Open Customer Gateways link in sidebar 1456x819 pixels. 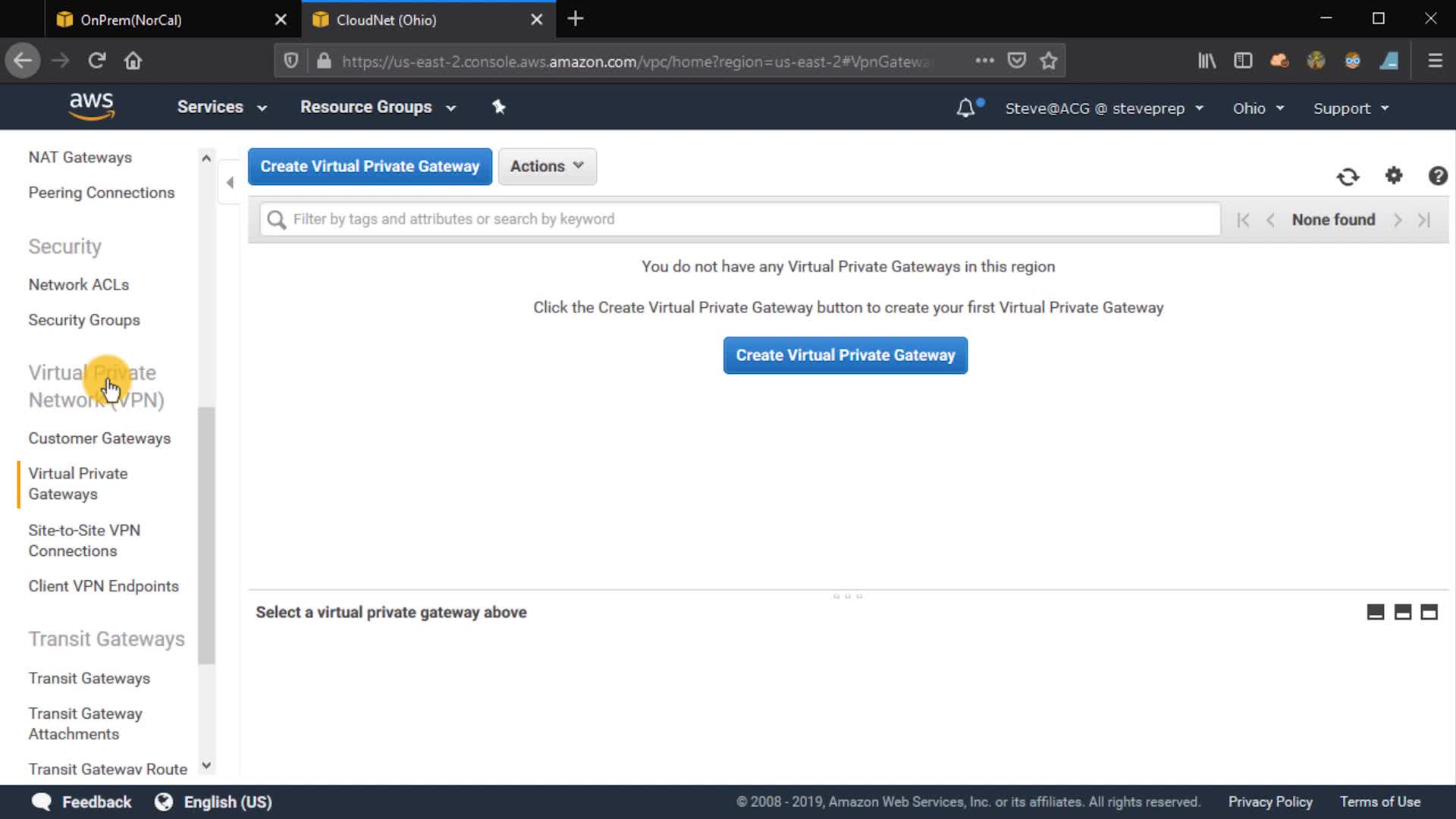click(99, 438)
